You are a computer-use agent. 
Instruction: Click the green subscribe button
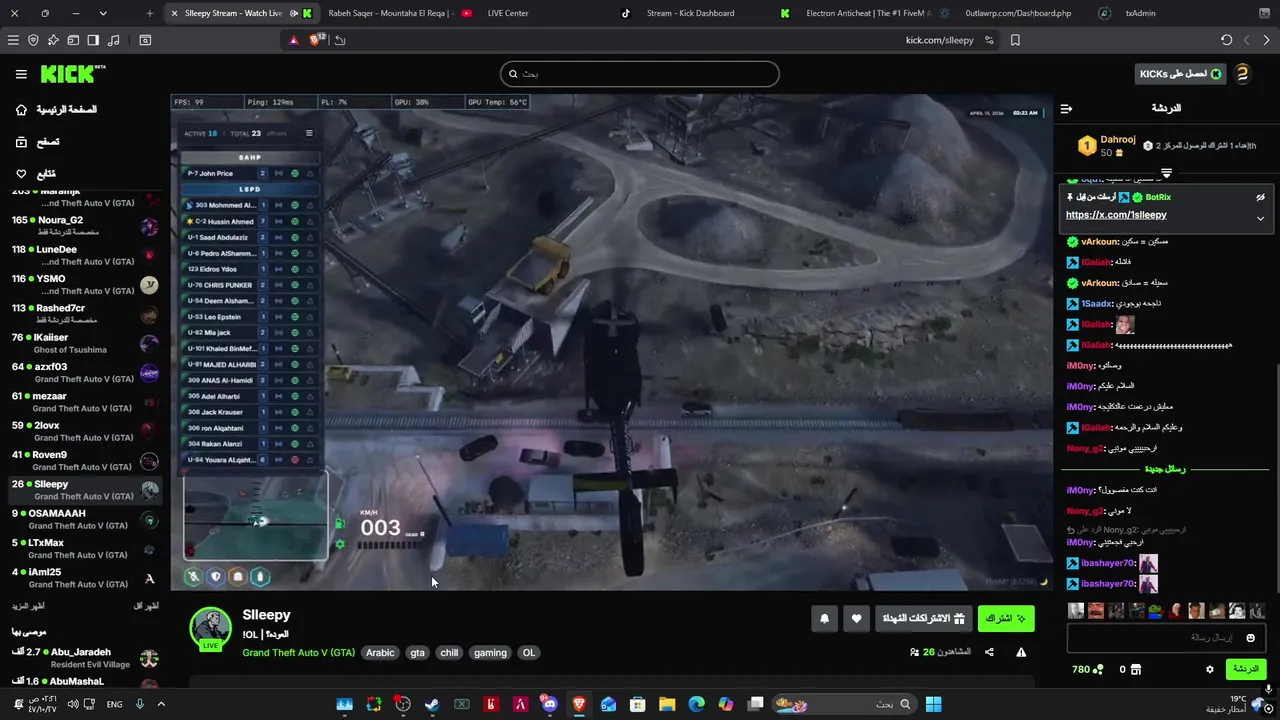tap(1005, 619)
